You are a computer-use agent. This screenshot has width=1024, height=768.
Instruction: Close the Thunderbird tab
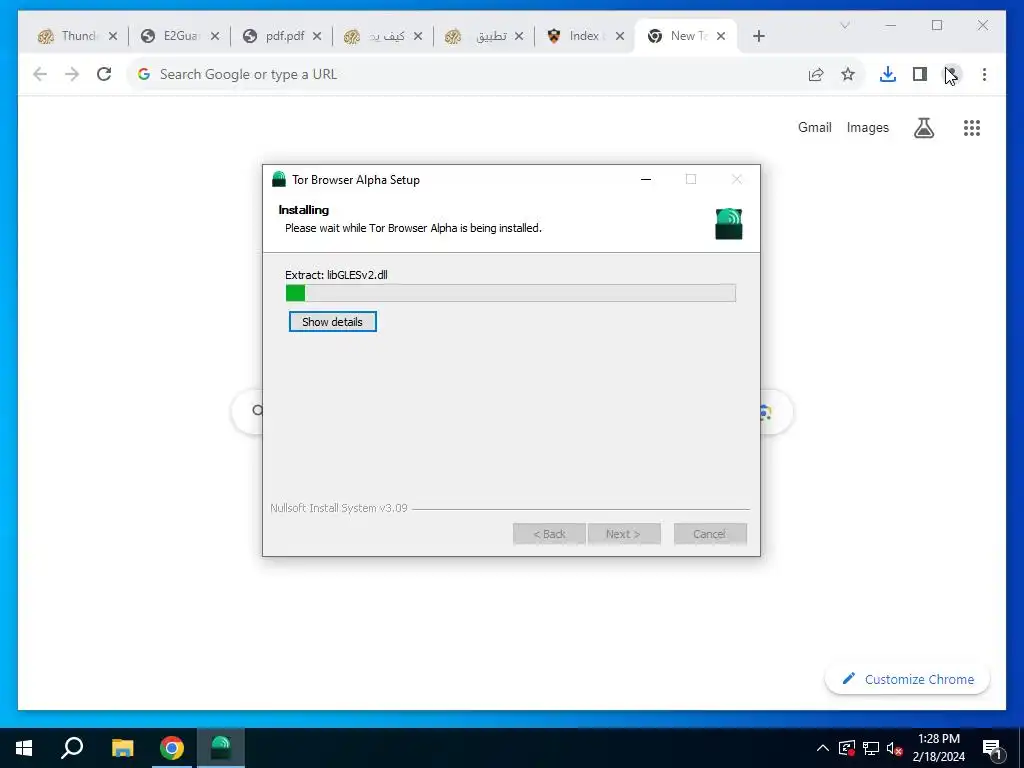(113, 36)
